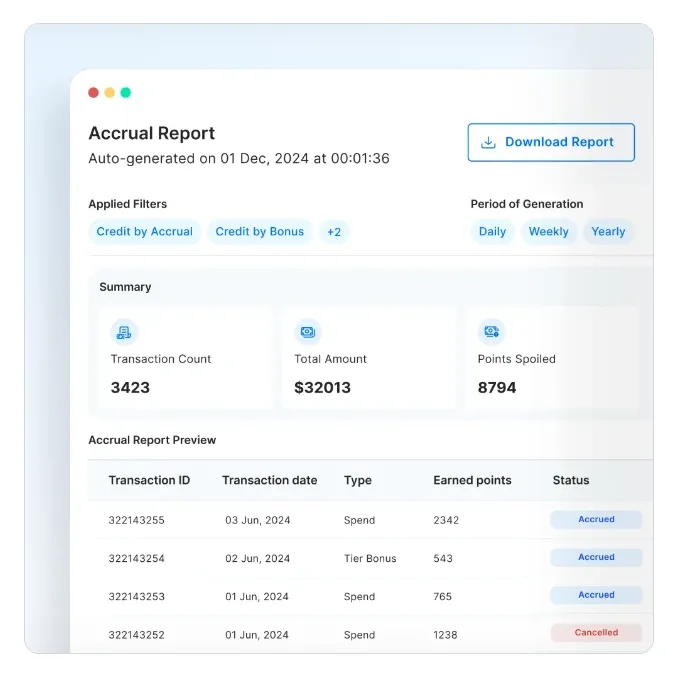Sort by Status column header

point(571,480)
